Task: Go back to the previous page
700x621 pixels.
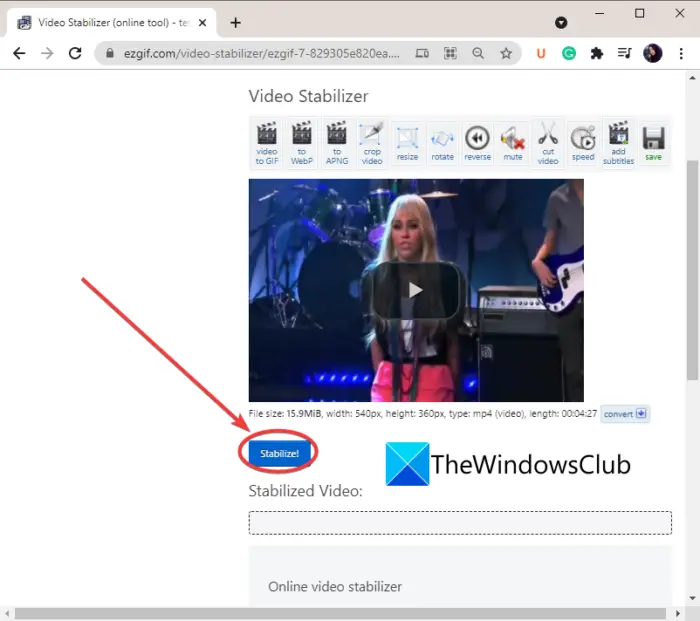Action: (19, 54)
